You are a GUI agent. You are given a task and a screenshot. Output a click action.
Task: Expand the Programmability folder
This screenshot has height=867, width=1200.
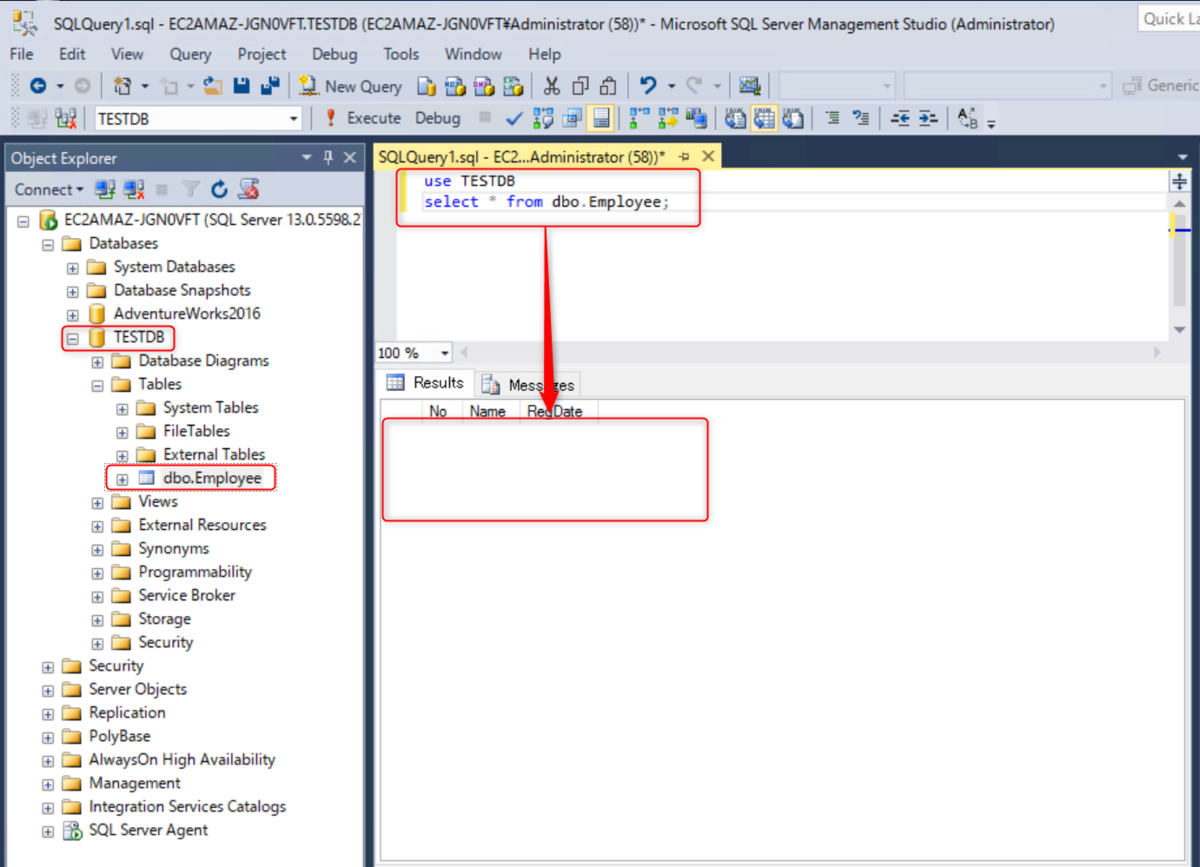click(x=97, y=573)
